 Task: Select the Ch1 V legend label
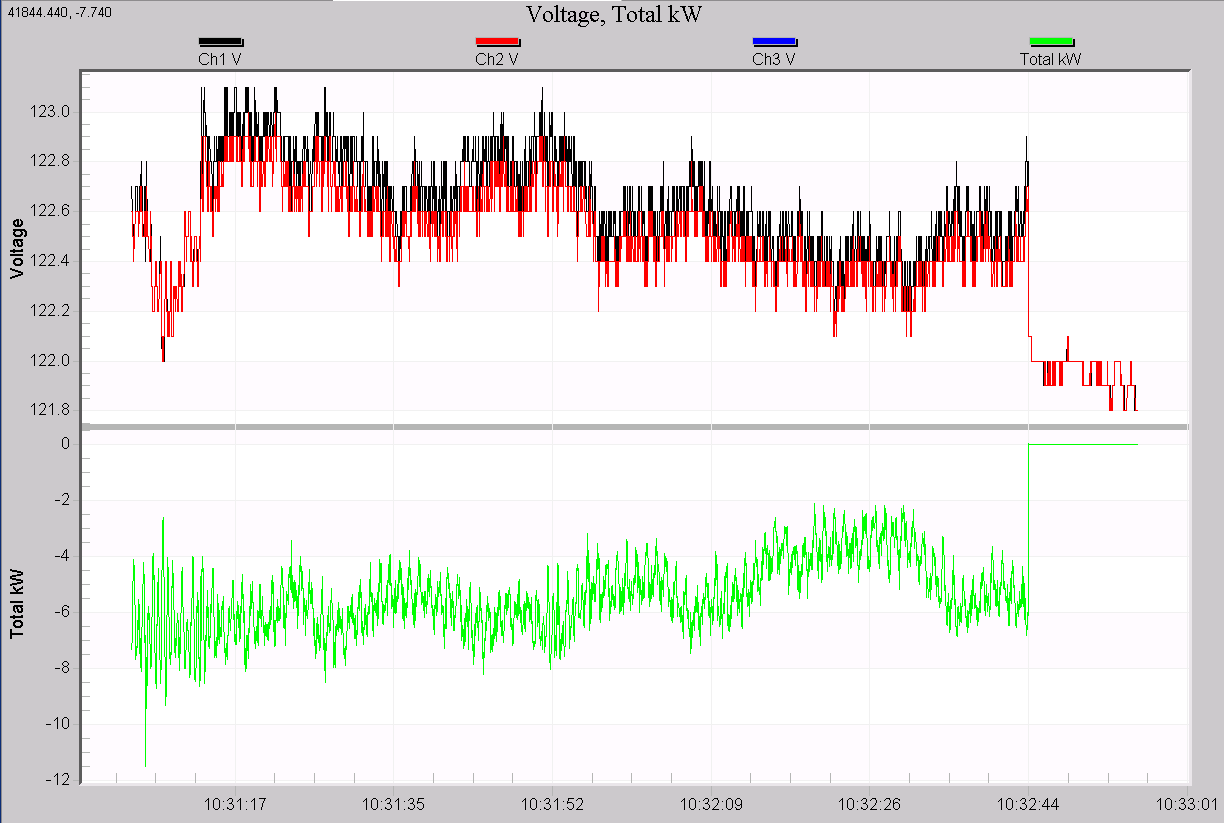pyautogui.click(x=222, y=58)
